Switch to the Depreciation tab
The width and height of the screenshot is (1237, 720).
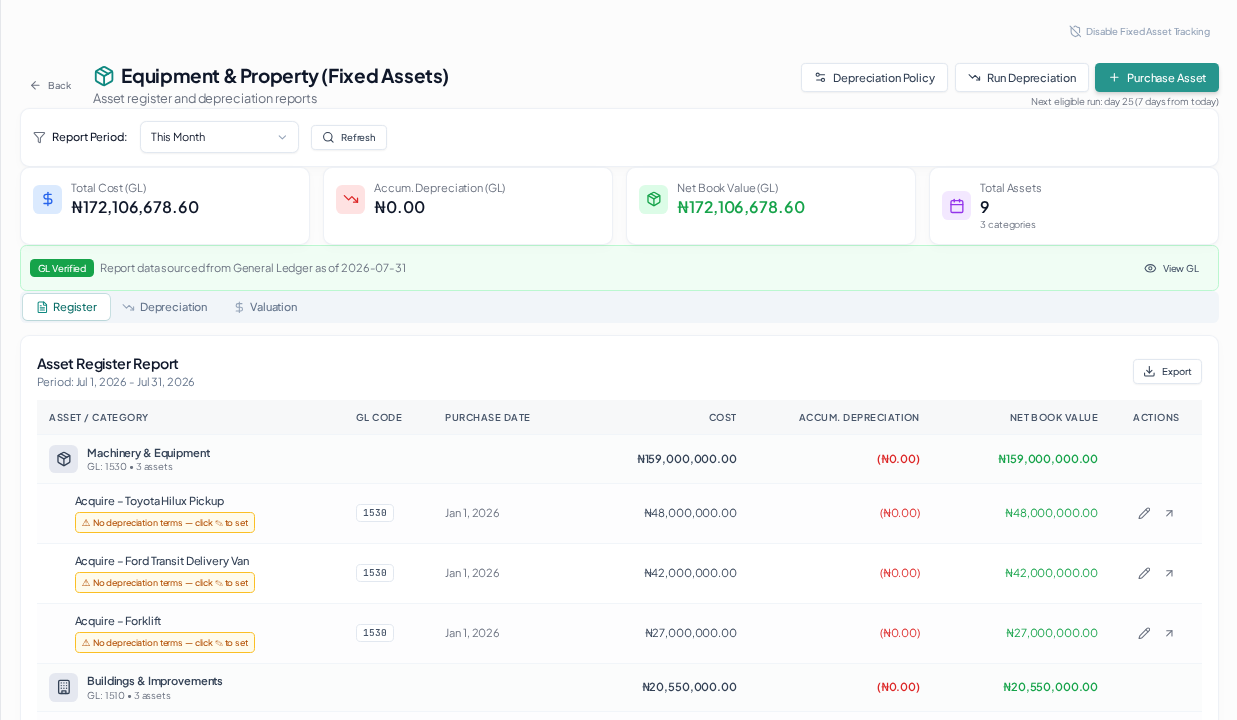165,307
